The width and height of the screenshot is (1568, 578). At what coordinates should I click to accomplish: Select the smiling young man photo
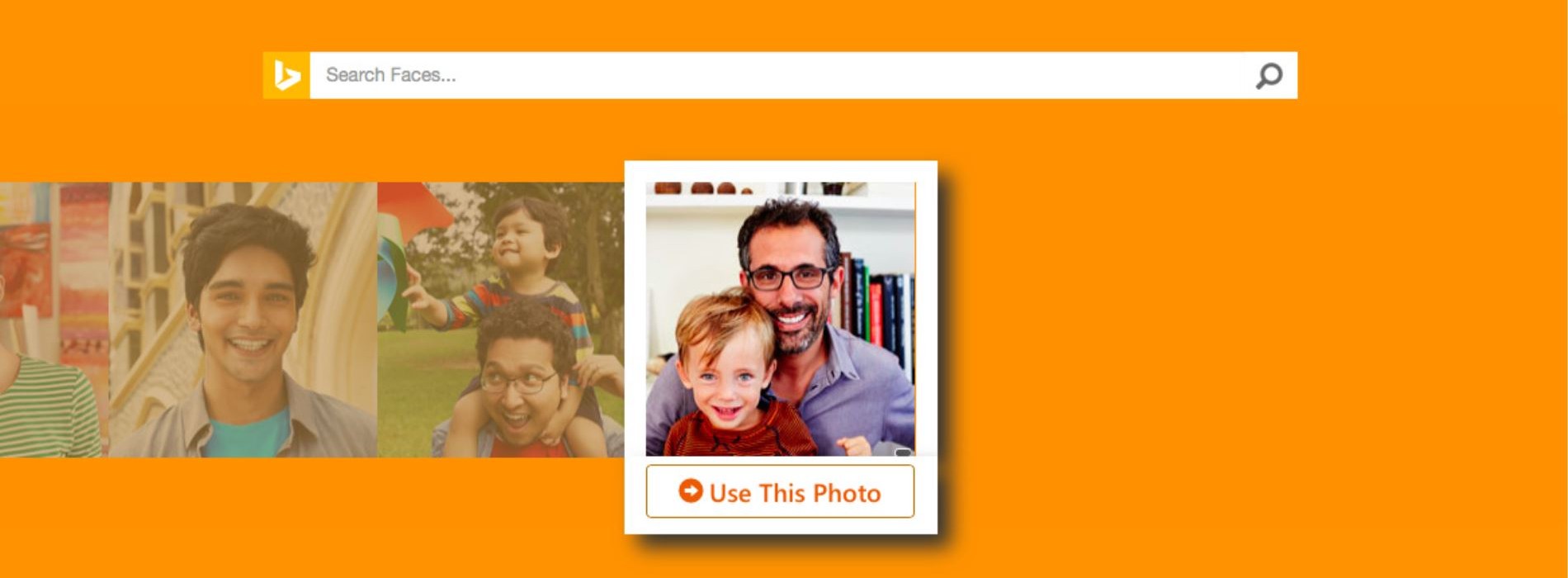(x=243, y=320)
